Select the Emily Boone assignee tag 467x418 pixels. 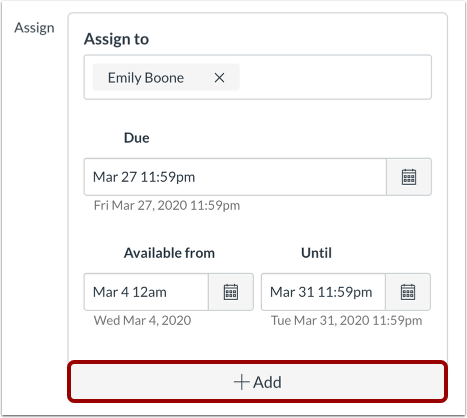click(x=146, y=78)
